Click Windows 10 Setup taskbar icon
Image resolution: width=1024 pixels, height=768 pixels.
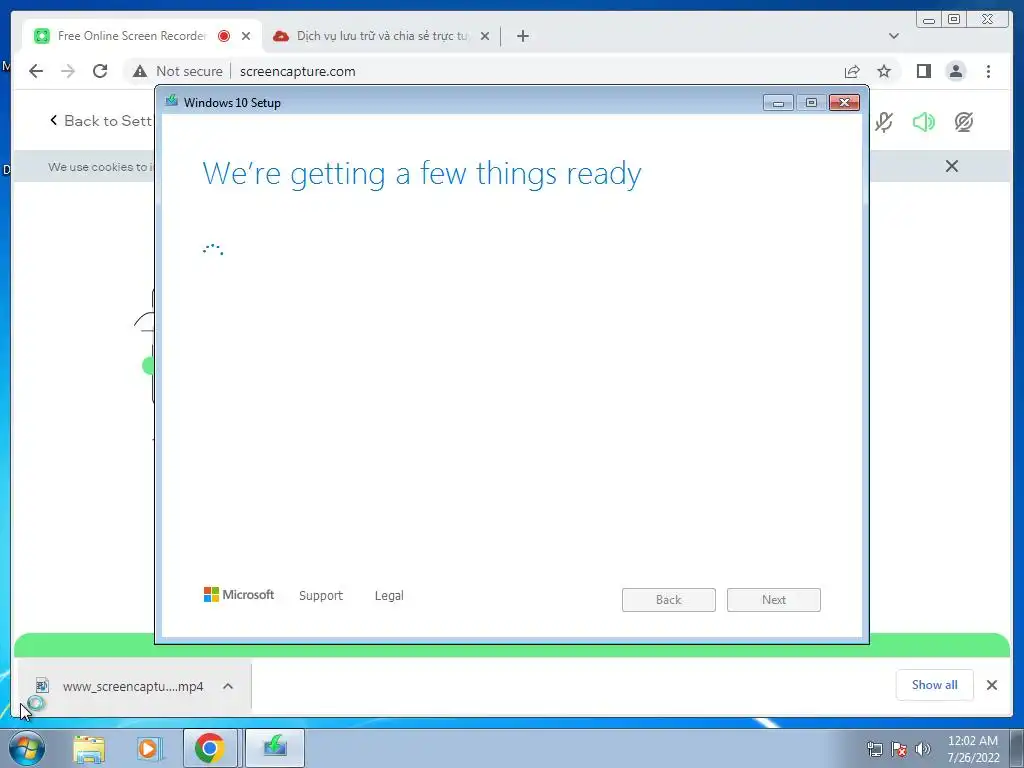tap(275, 748)
